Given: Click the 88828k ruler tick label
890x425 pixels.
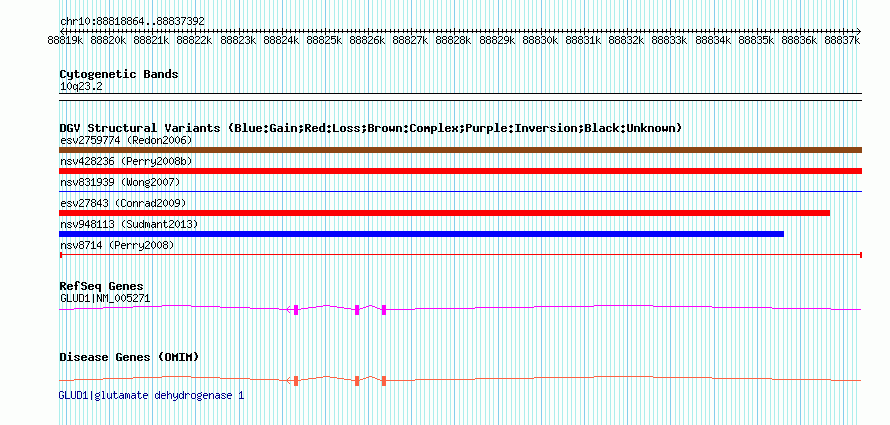Looking at the screenshot, I should [x=454, y=40].
